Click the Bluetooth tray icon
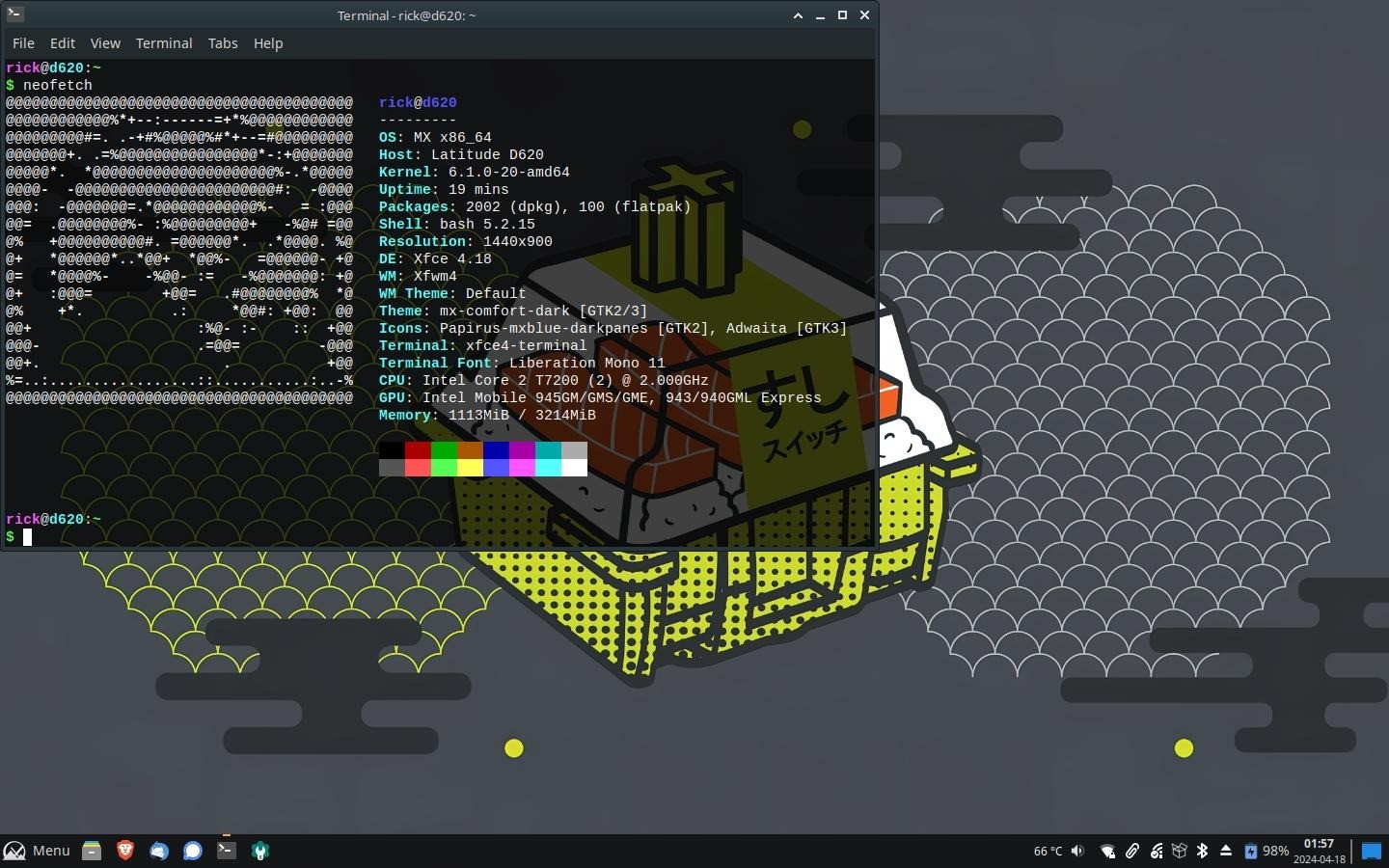Viewport: 1389px width, 868px height. point(1202,851)
